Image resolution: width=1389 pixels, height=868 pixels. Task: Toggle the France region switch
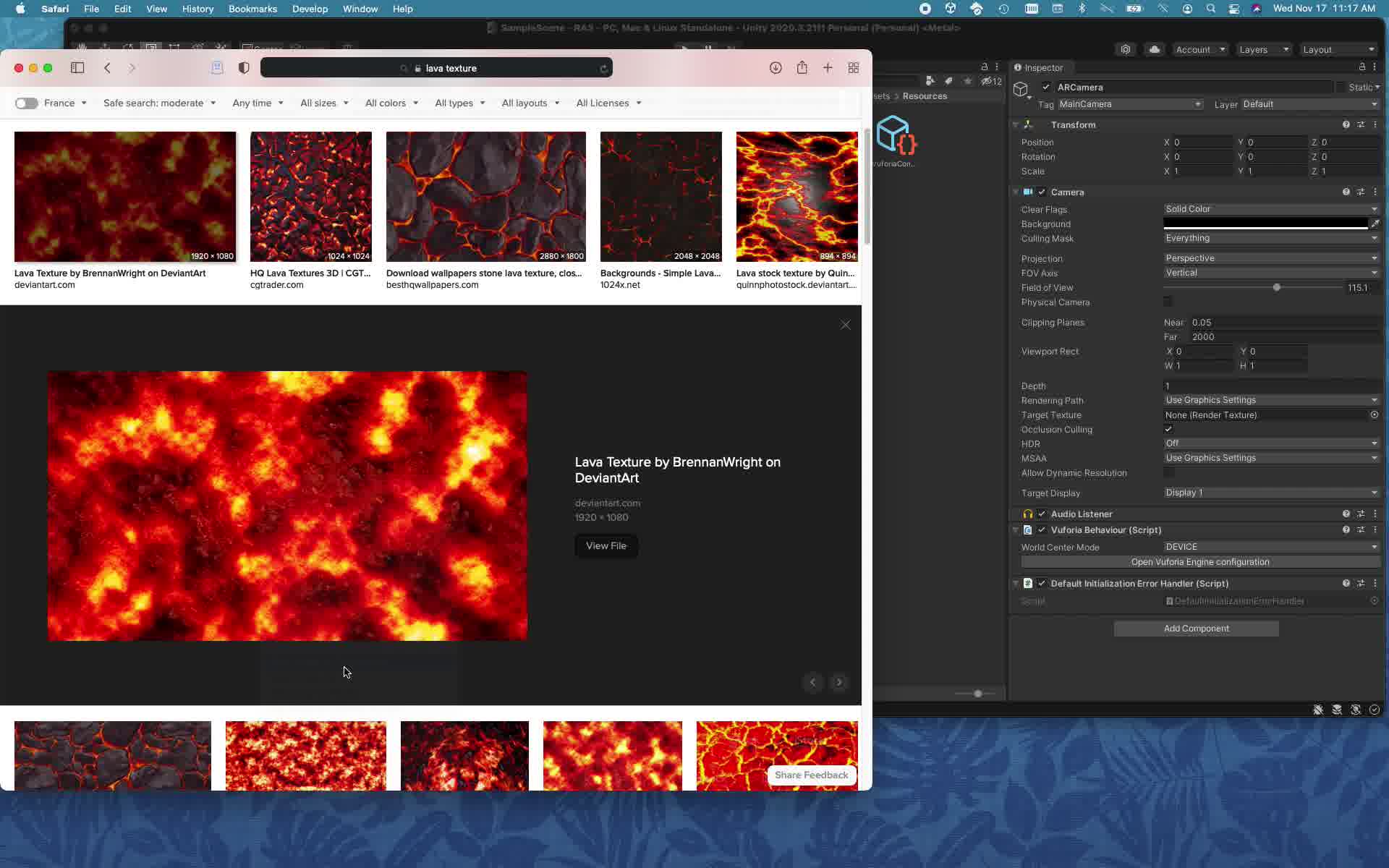pos(27,103)
